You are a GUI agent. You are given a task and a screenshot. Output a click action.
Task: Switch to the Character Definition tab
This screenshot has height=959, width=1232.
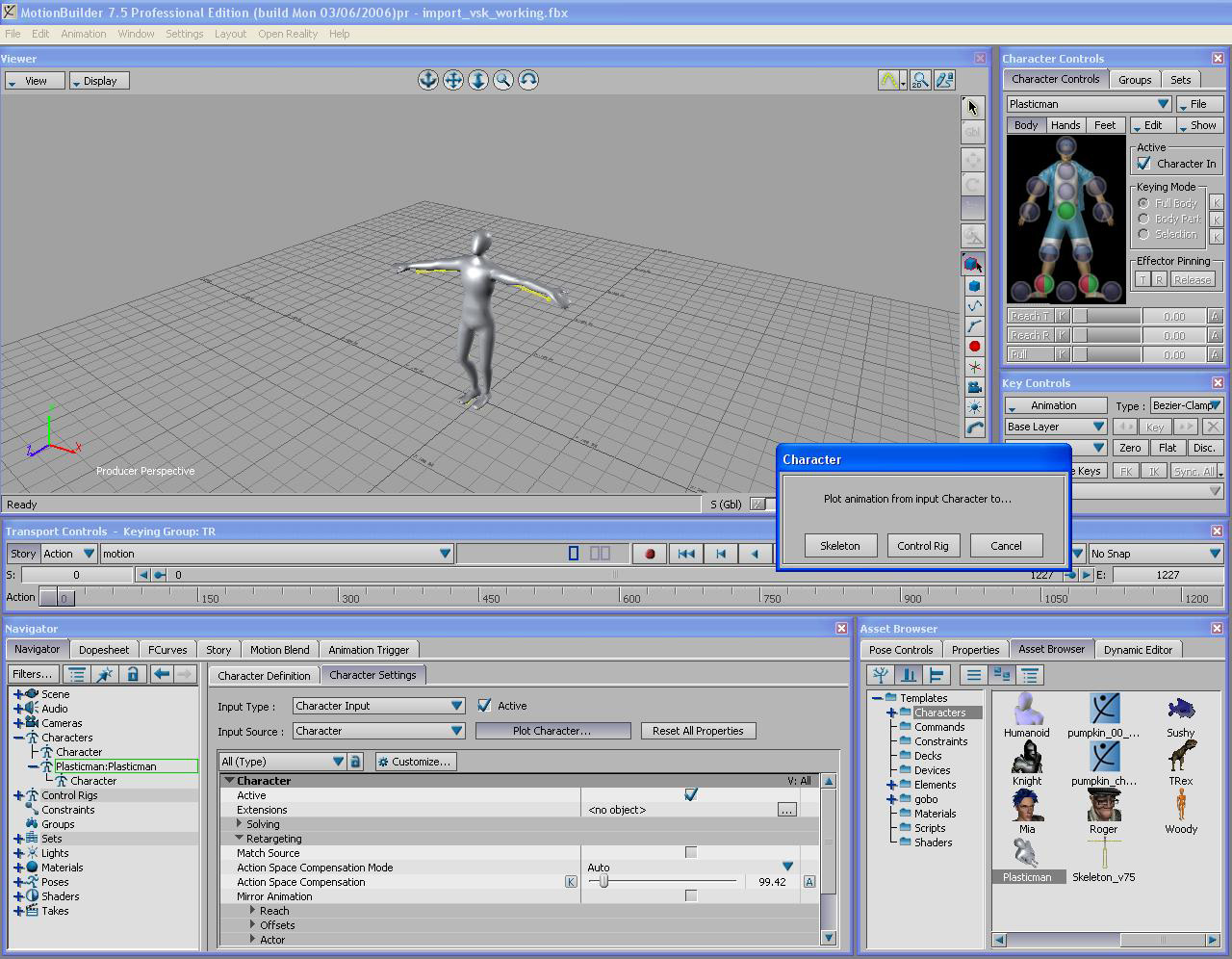point(264,676)
